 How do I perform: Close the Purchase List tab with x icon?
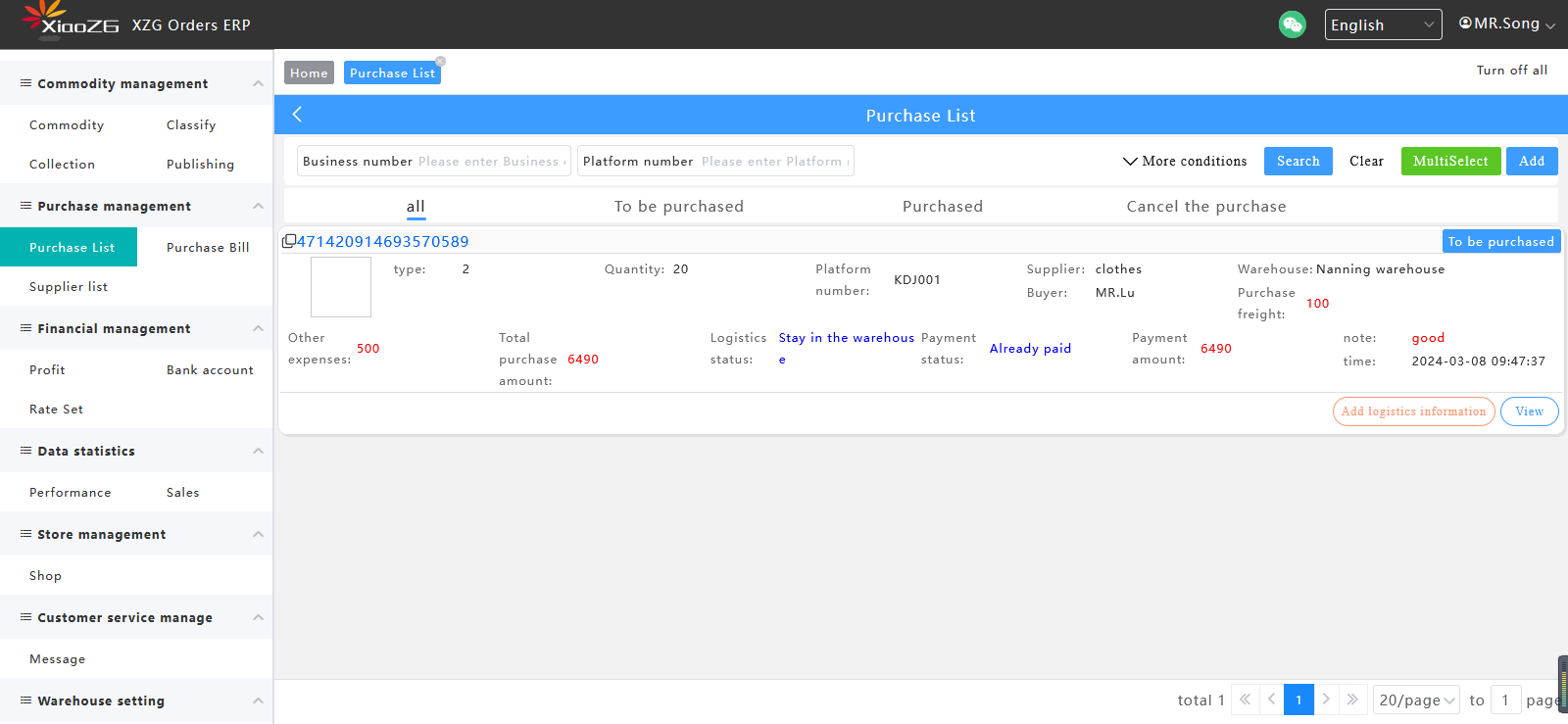[x=440, y=62]
